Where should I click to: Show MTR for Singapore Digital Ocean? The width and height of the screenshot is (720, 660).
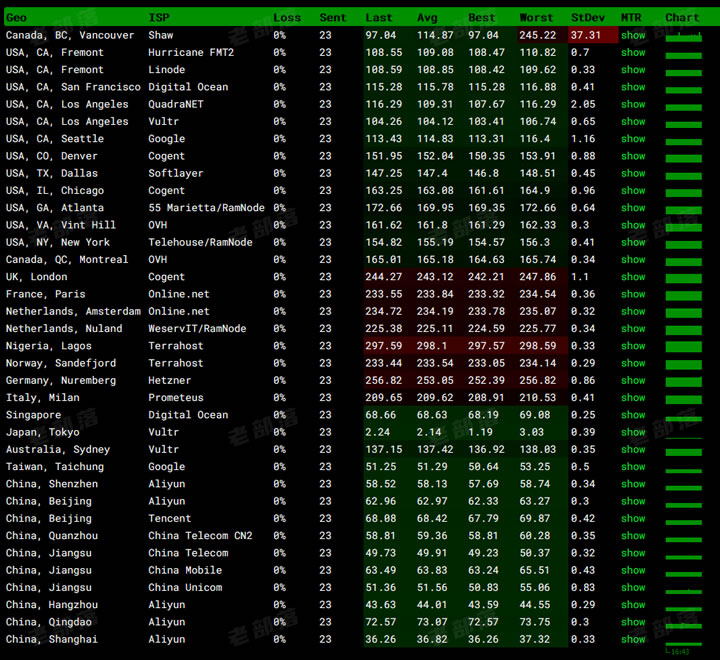coord(633,415)
